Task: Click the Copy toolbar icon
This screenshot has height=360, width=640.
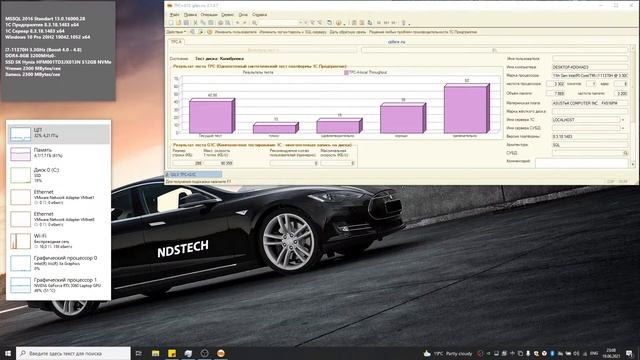Action: pos(203,23)
